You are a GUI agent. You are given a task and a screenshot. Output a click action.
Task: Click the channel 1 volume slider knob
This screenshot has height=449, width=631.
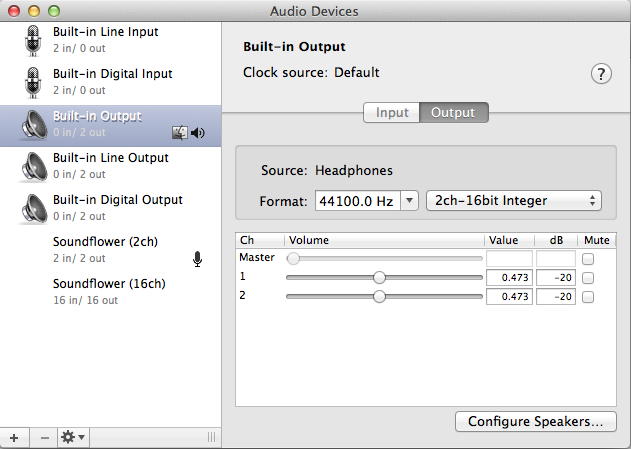coord(379,278)
